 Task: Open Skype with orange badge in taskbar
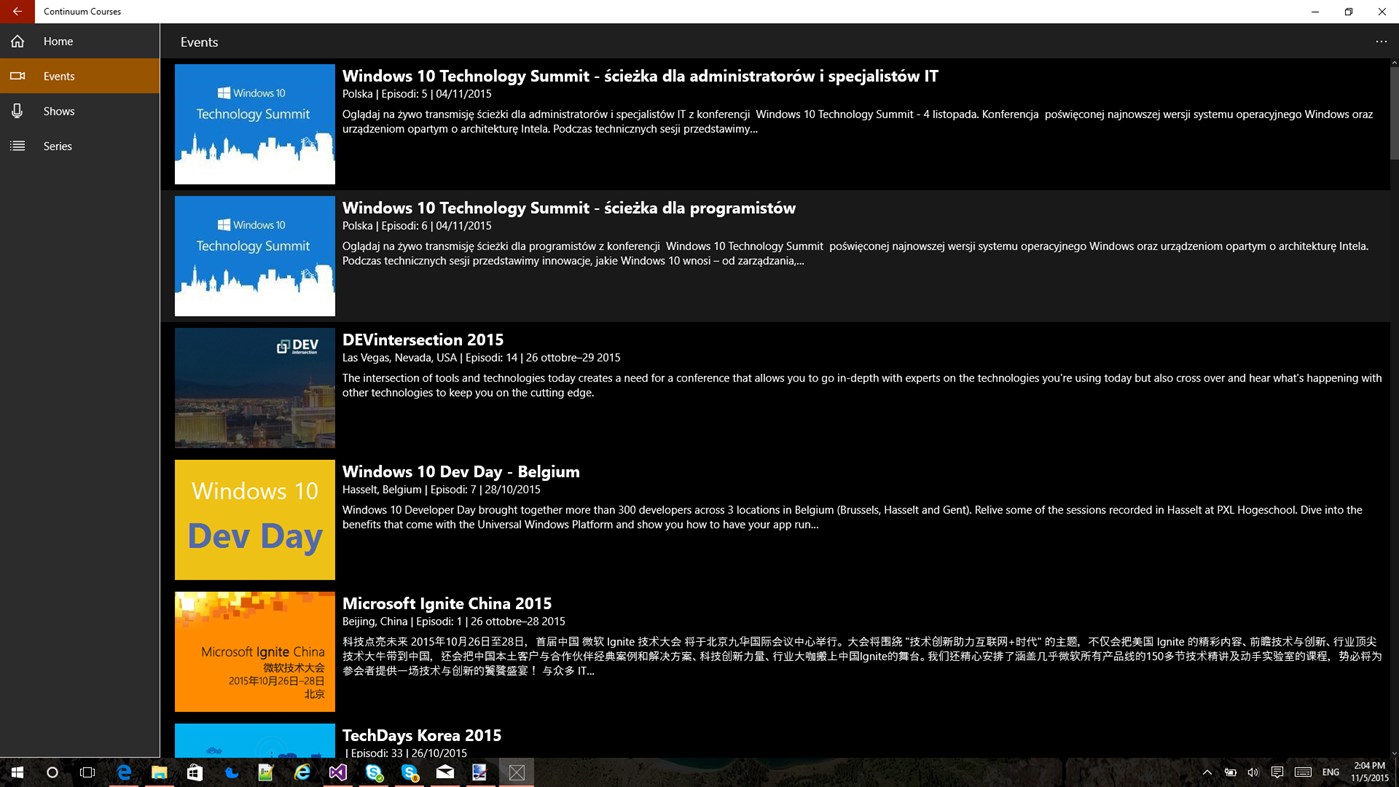click(410, 772)
